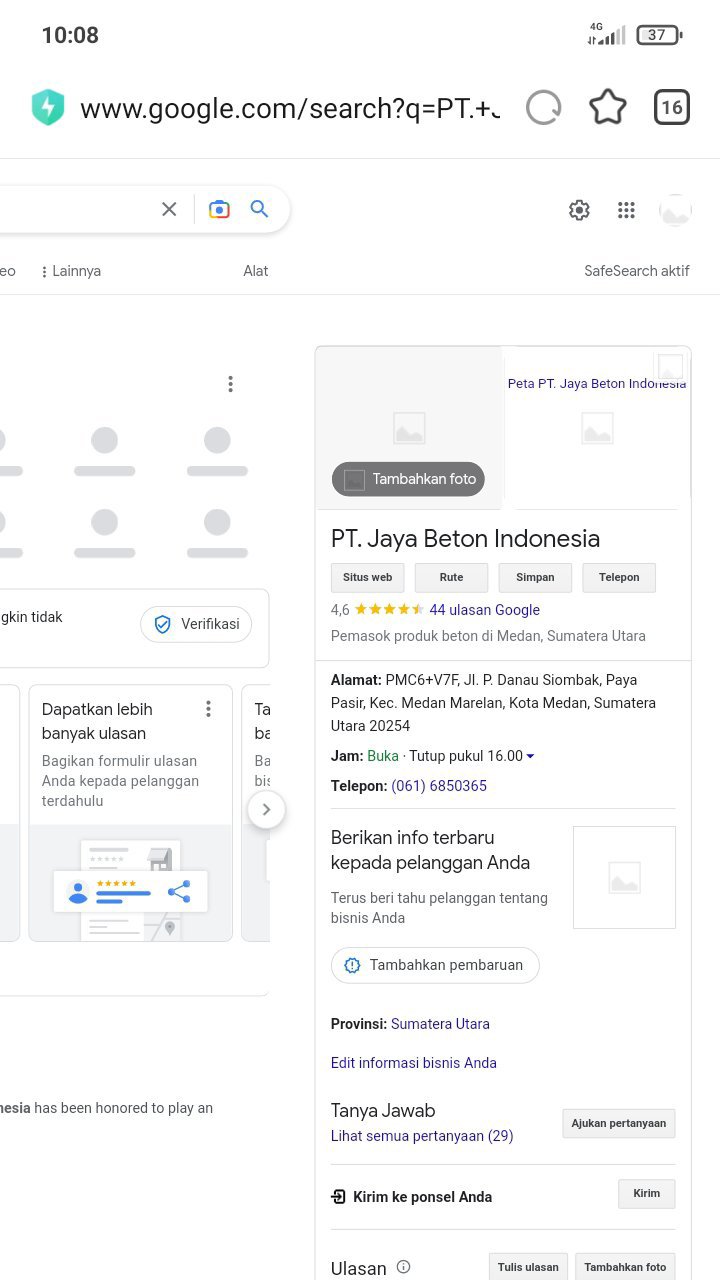Screen dimensions: 720x1280
Task: Clear the search box with X icon
Action: tap(169, 209)
